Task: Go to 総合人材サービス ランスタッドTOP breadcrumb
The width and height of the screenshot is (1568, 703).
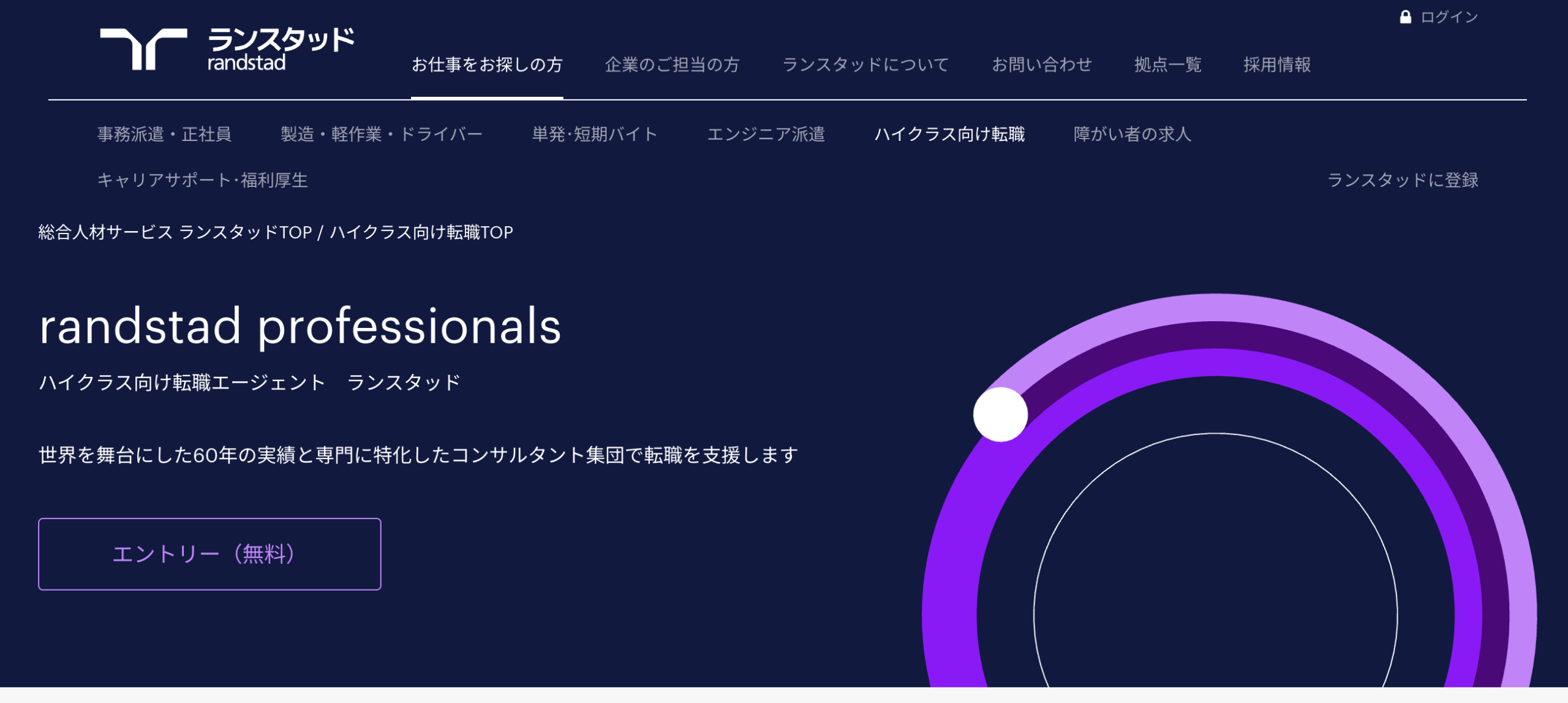Action: point(175,232)
